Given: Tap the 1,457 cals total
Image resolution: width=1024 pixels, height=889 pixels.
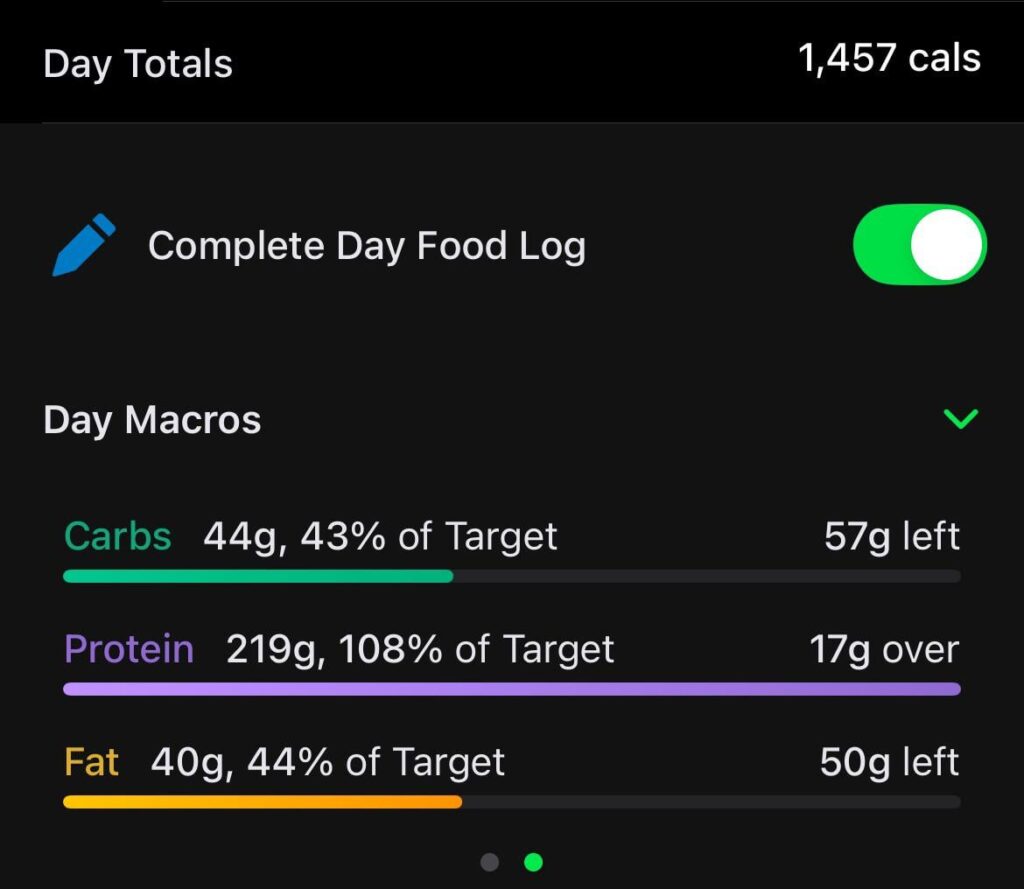Looking at the screenshot, I should 889,60.
